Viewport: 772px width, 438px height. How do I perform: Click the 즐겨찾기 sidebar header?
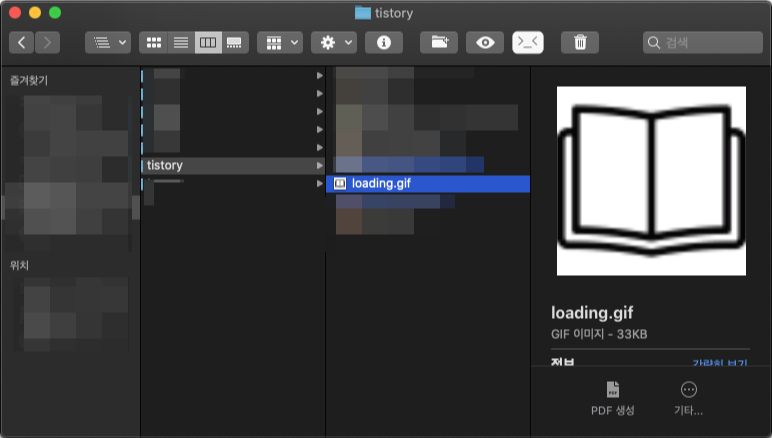click(29, 80)
